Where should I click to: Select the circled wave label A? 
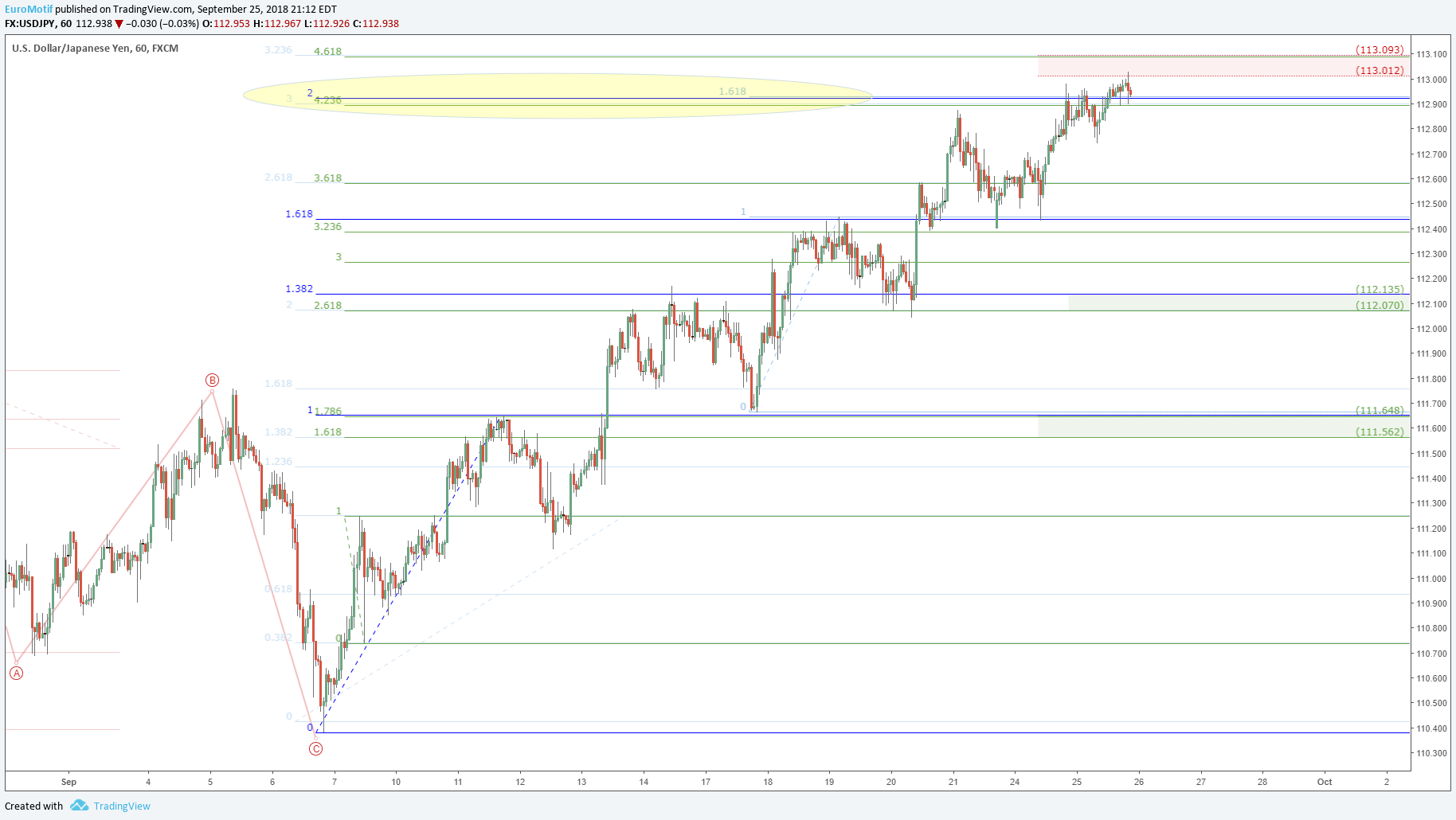(x=16, y=673)
